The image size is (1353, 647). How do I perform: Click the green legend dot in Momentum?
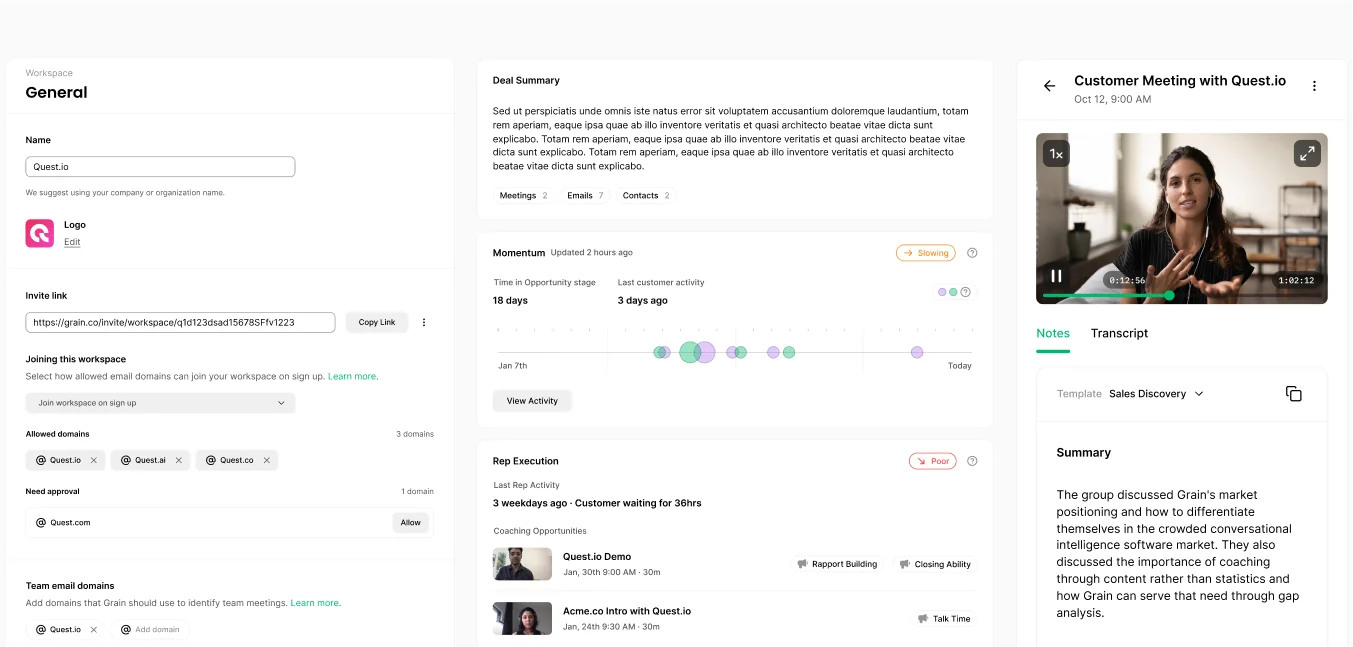click(x=953, y=292)
